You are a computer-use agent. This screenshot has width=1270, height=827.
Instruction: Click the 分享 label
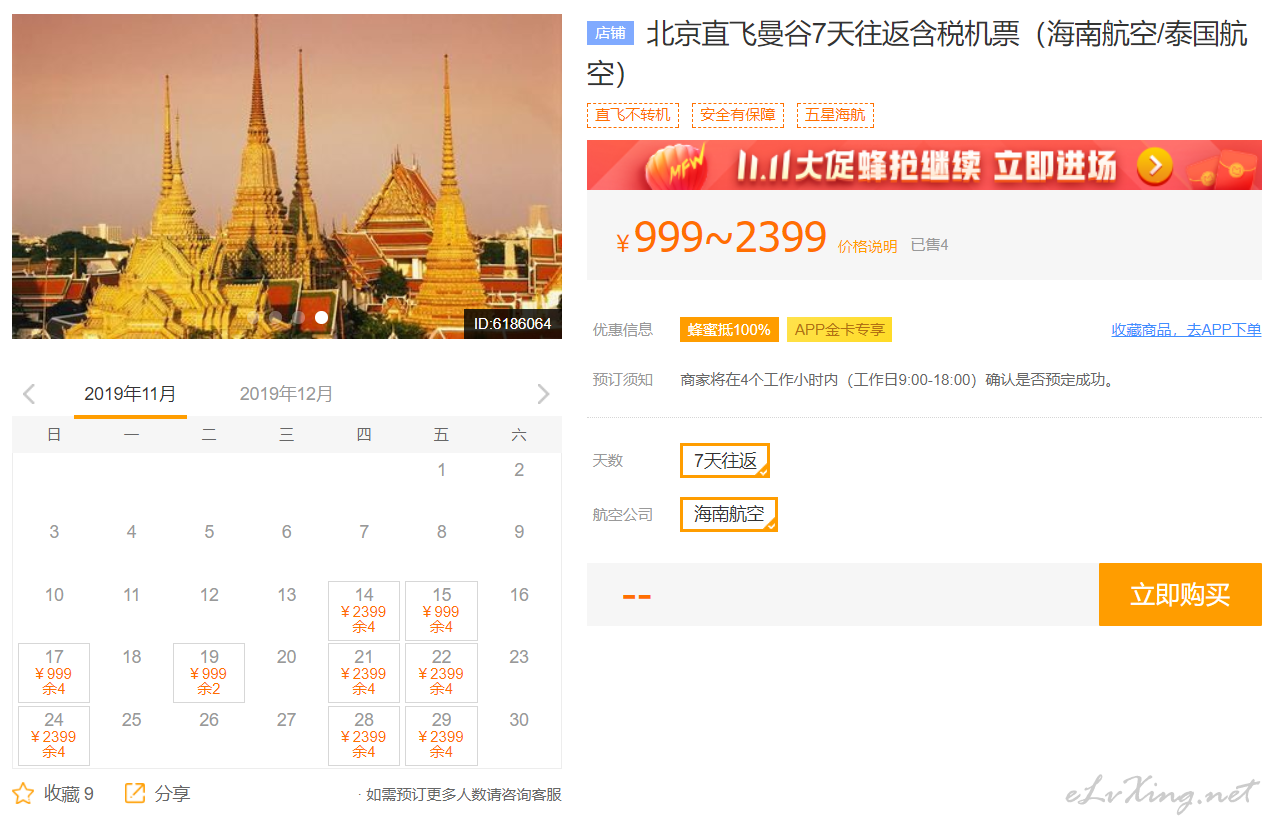173,794
